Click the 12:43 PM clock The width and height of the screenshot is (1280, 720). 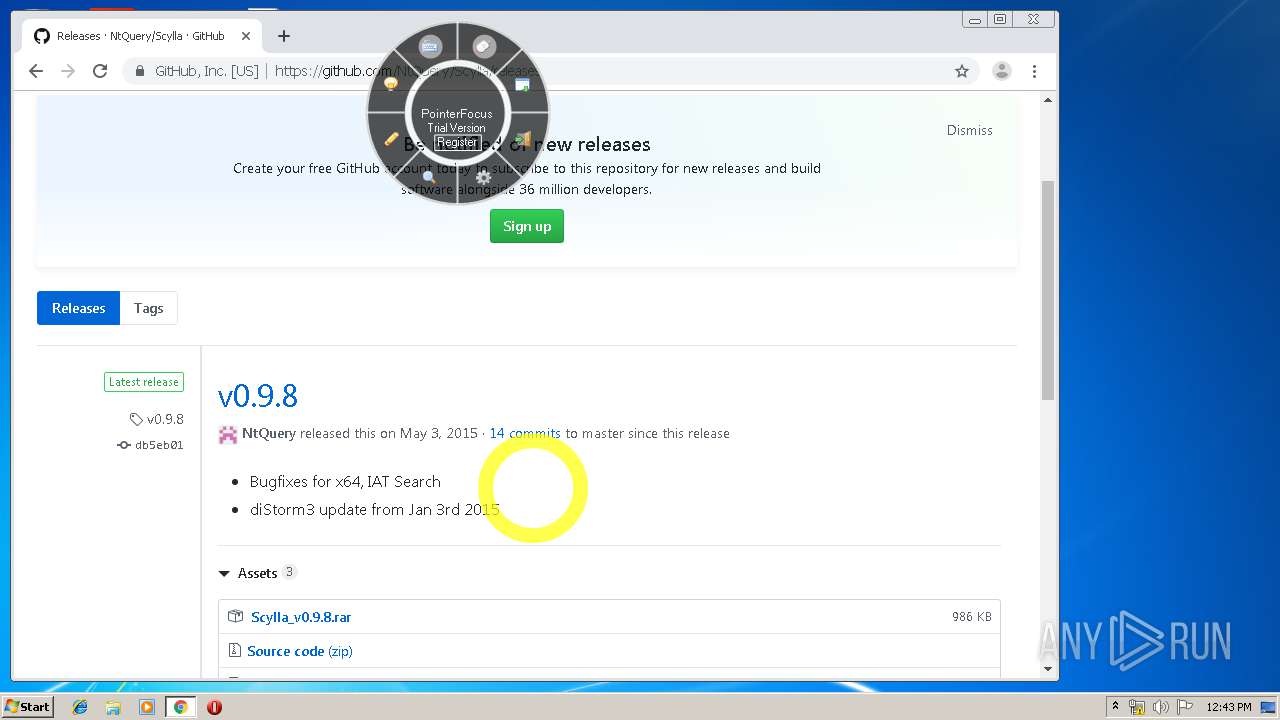coord(1229,707)
